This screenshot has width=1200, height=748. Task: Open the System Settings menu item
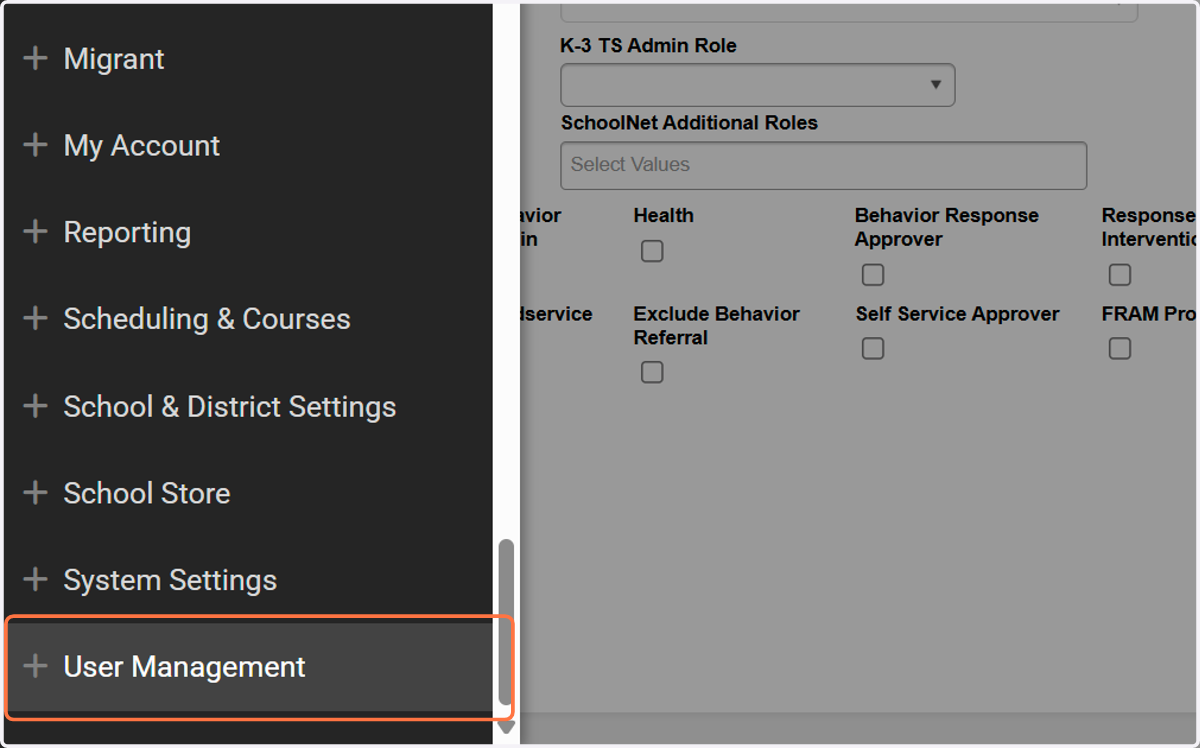pyautogui.click(x=249, y=580)
